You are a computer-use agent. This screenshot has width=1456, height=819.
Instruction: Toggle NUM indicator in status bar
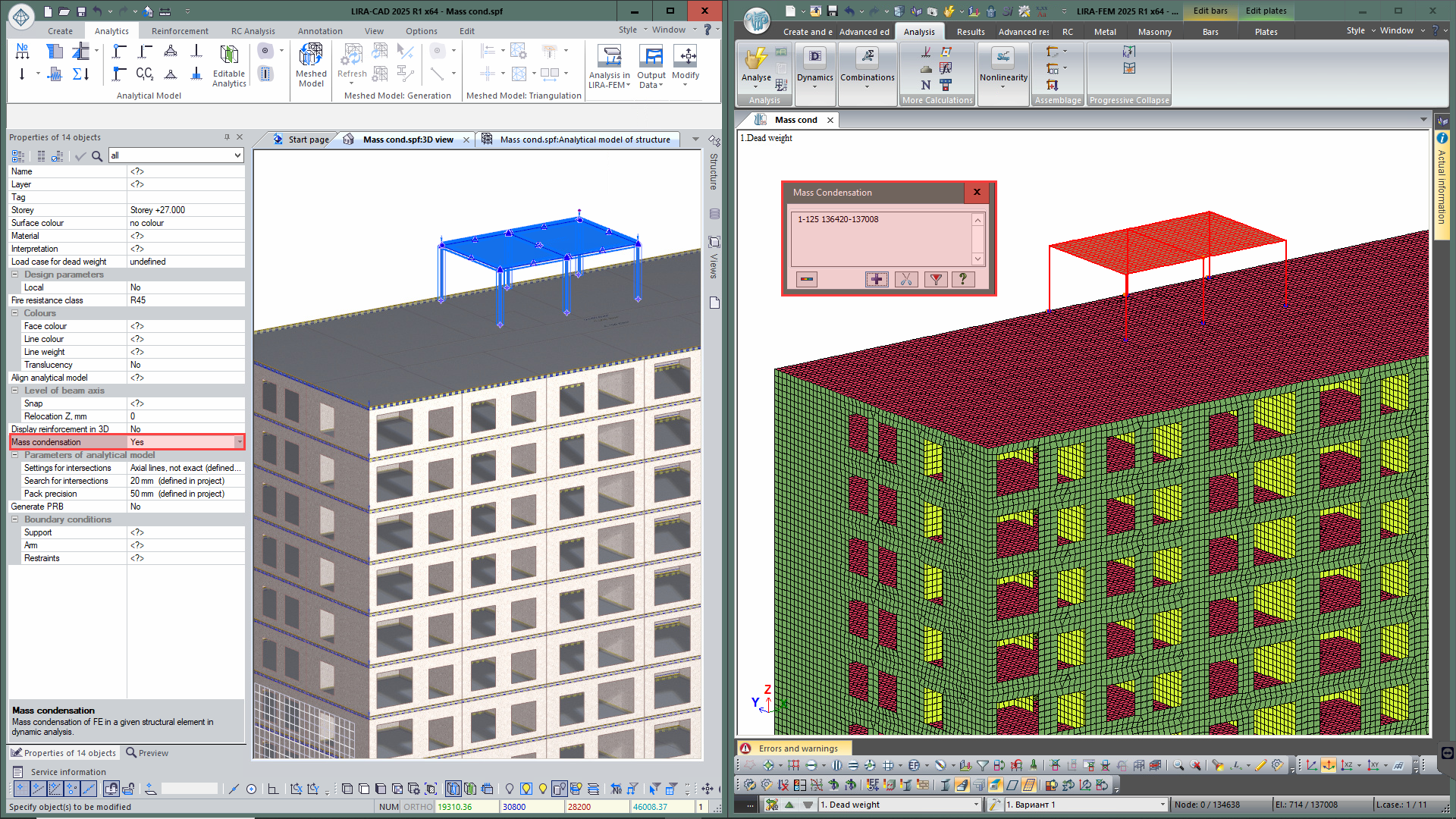point(388,807)
